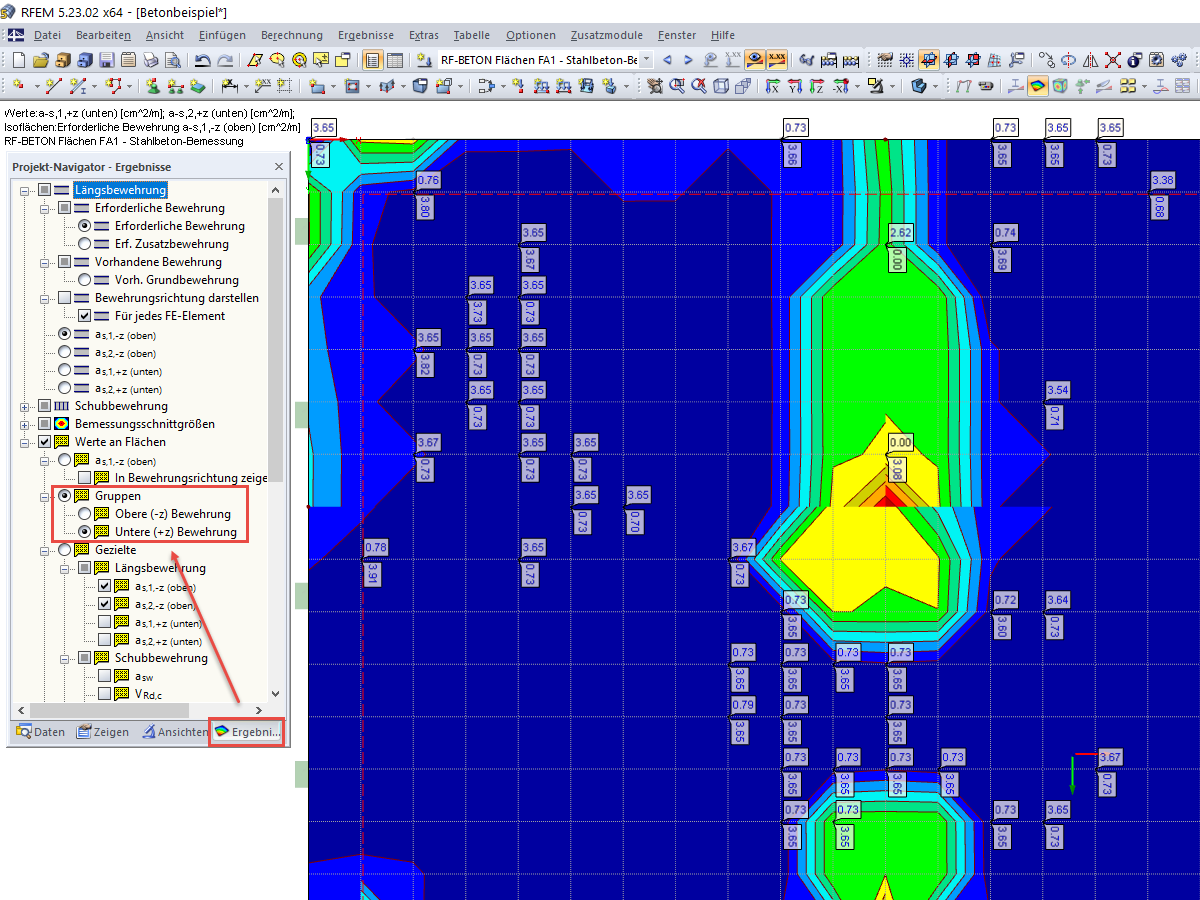Select the Gezielte radio button
The height and width of the screenshot is (900, 1200).
coord(65,550)
